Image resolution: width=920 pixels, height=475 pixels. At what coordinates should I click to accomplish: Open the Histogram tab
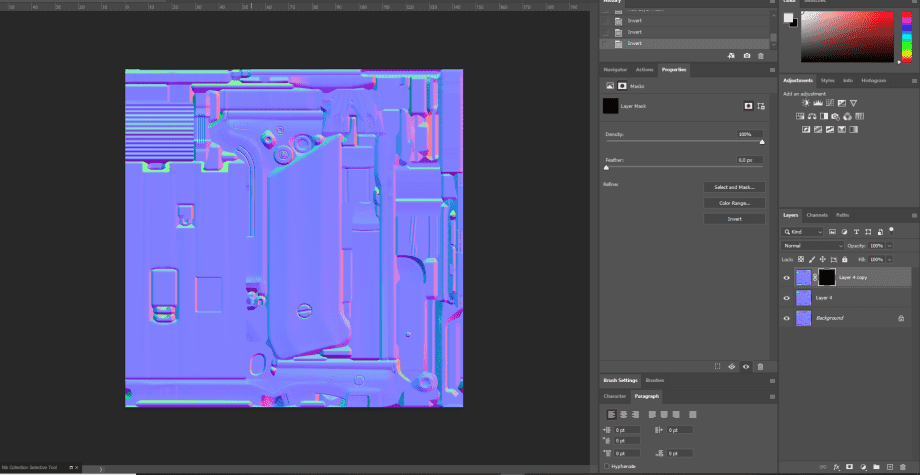click(873, 80)
